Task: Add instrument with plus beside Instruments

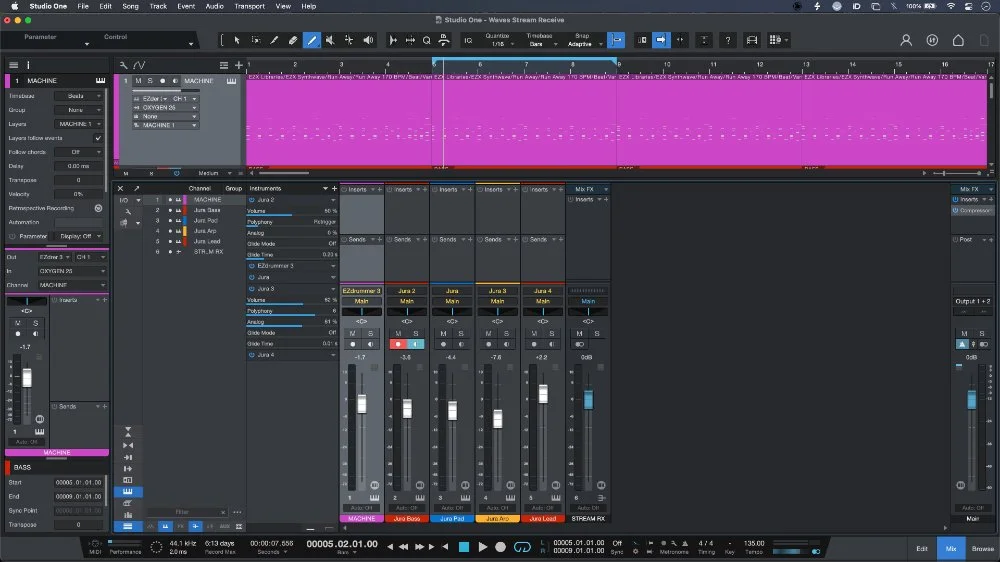Action: click(334, 188)
